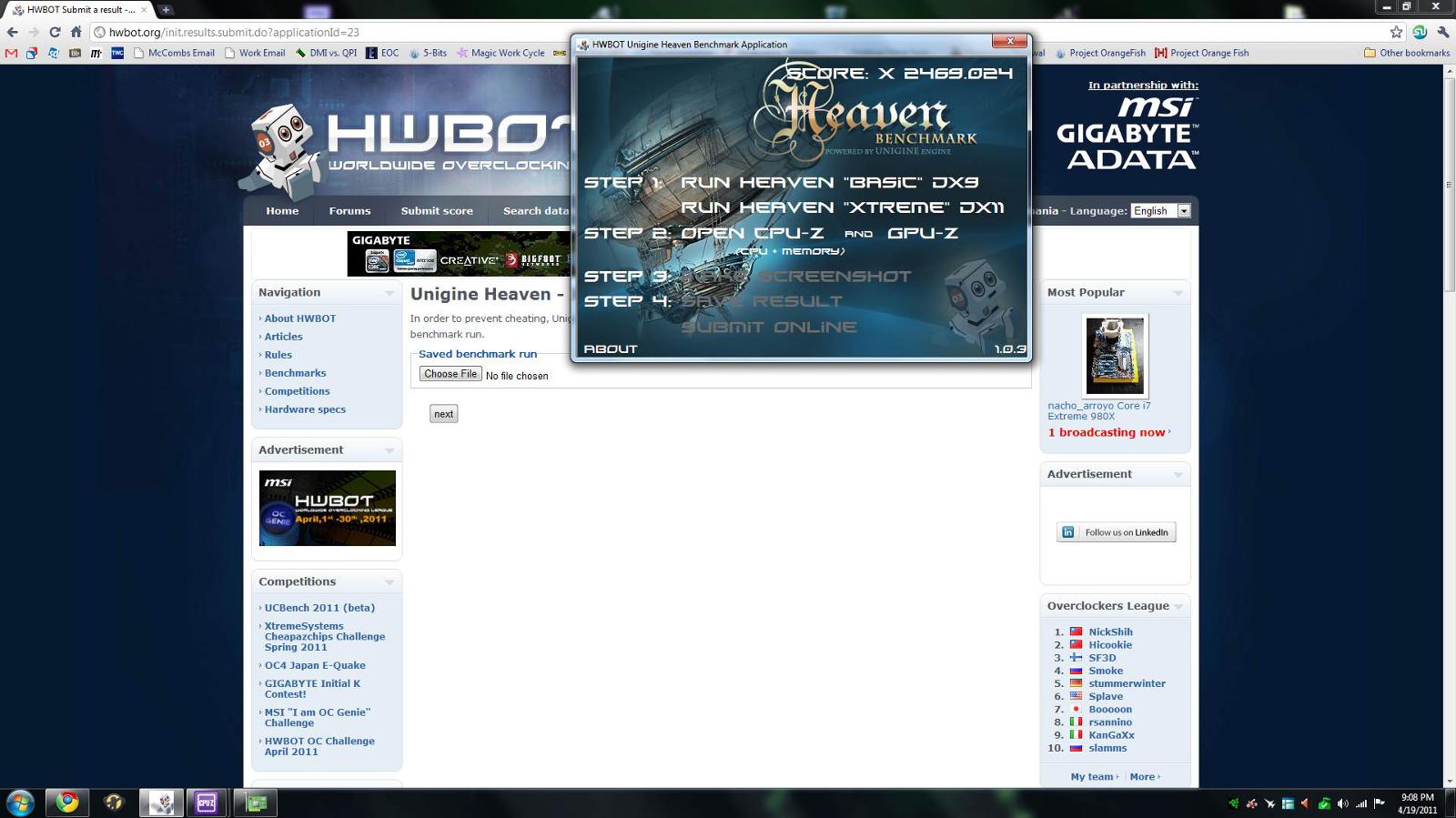1456x818 pixels.
Task: Open OC4 Japan E-Quake competition
Action: 315,665
